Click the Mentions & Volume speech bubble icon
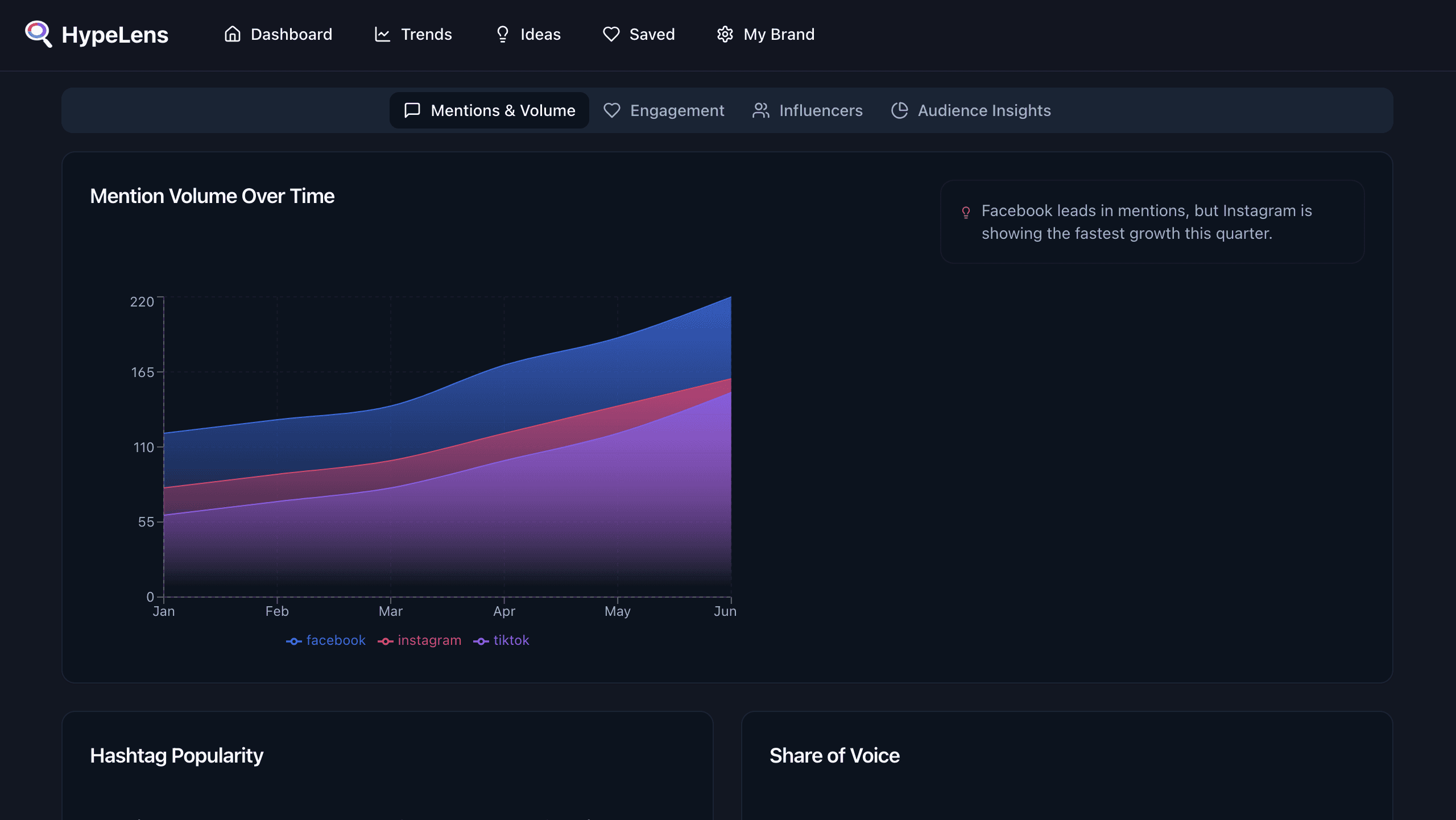The image size is (1456, 820). click(x=412, y=110)
